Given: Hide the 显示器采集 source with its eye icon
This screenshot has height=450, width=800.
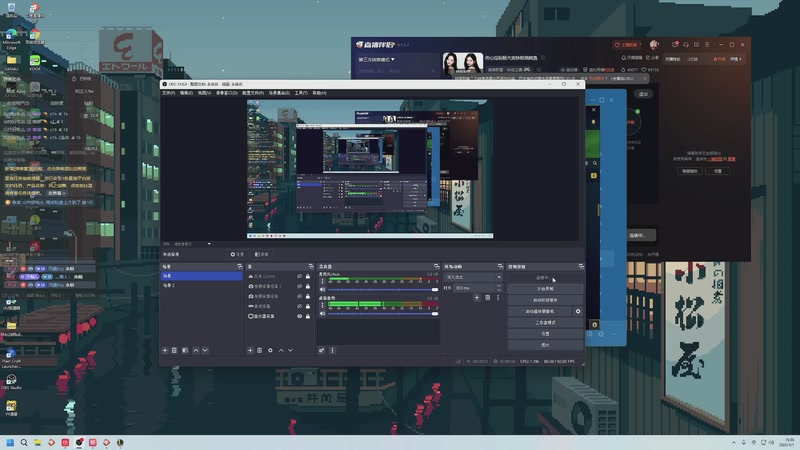Looking at the screenshot, I should (x=299, y=316).
